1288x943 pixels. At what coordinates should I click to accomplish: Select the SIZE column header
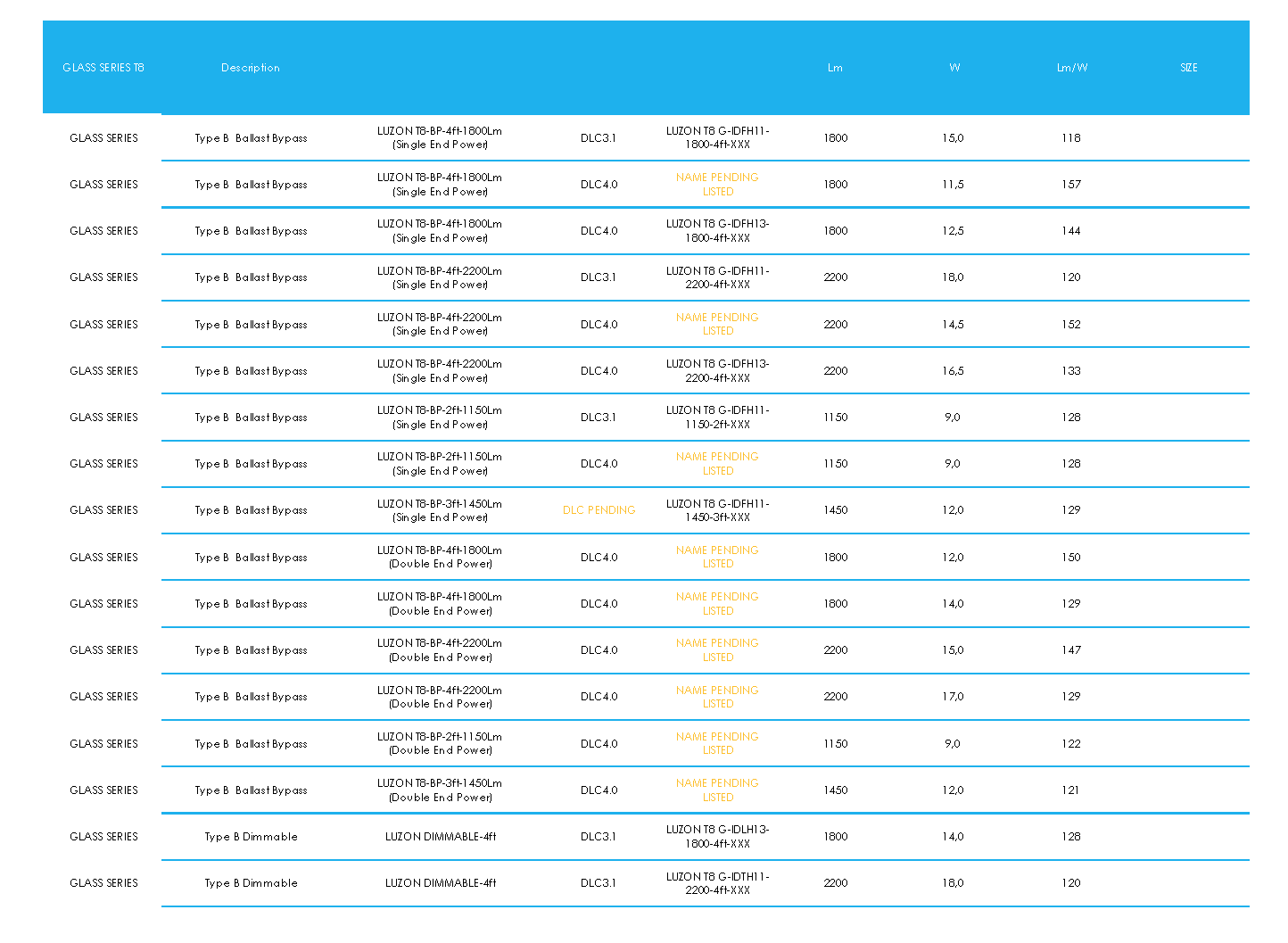(1188, 68)
